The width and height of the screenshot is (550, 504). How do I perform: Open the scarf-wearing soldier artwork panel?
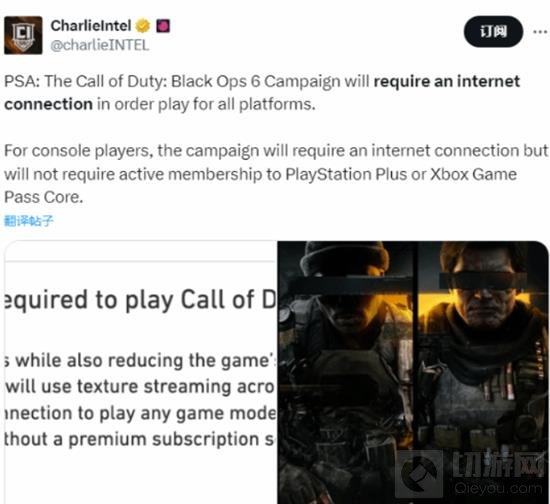pos(483,372)
